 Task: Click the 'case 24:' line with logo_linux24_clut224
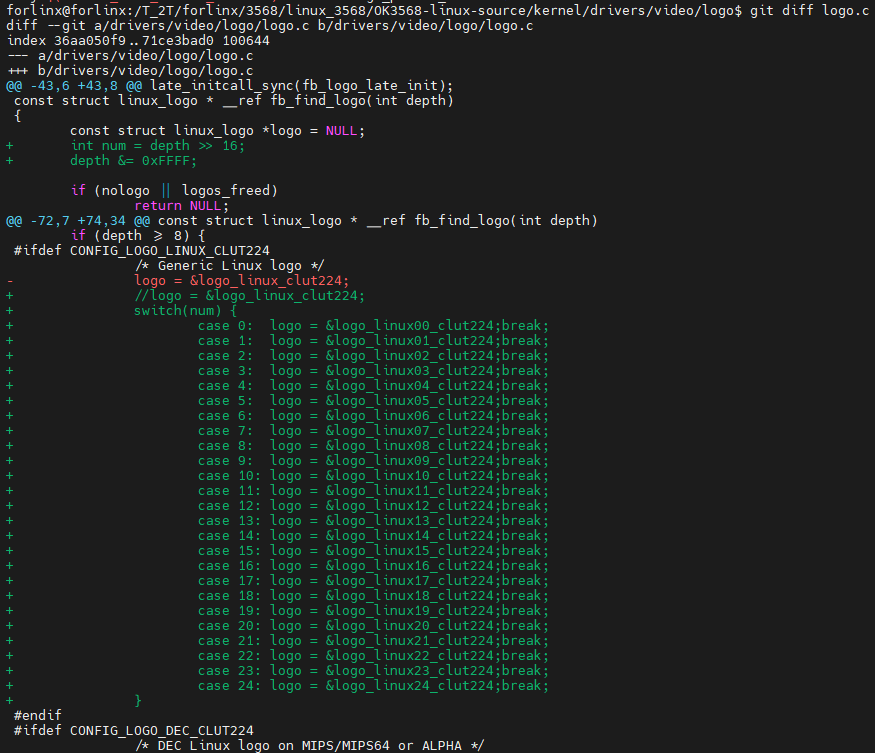[373, 686]
